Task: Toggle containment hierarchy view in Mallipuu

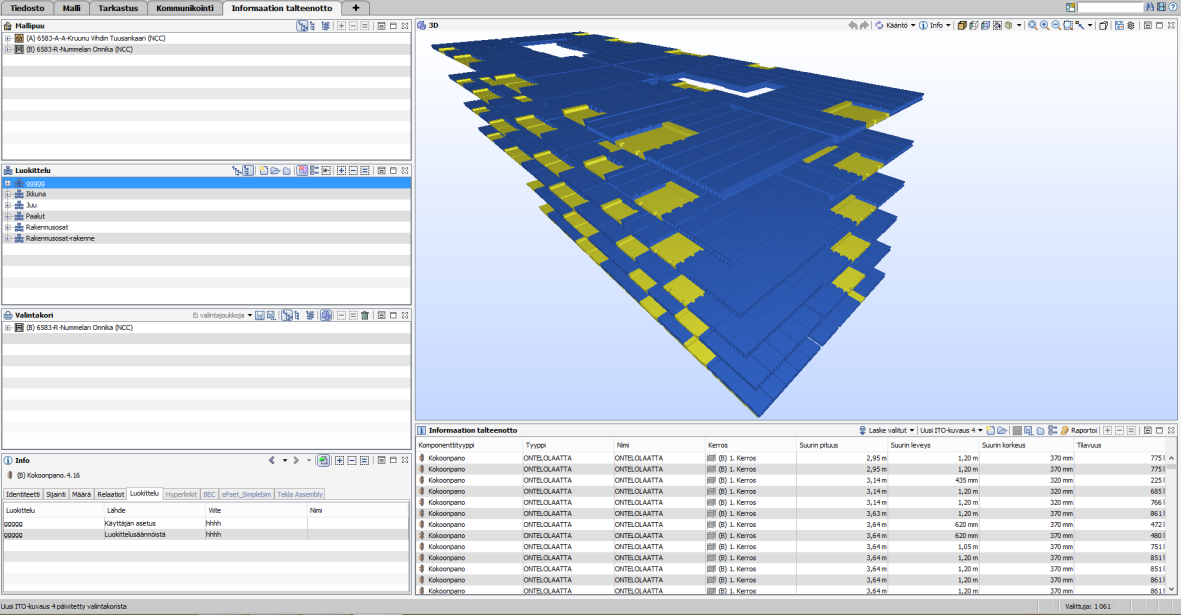Action: coord(302,26)
